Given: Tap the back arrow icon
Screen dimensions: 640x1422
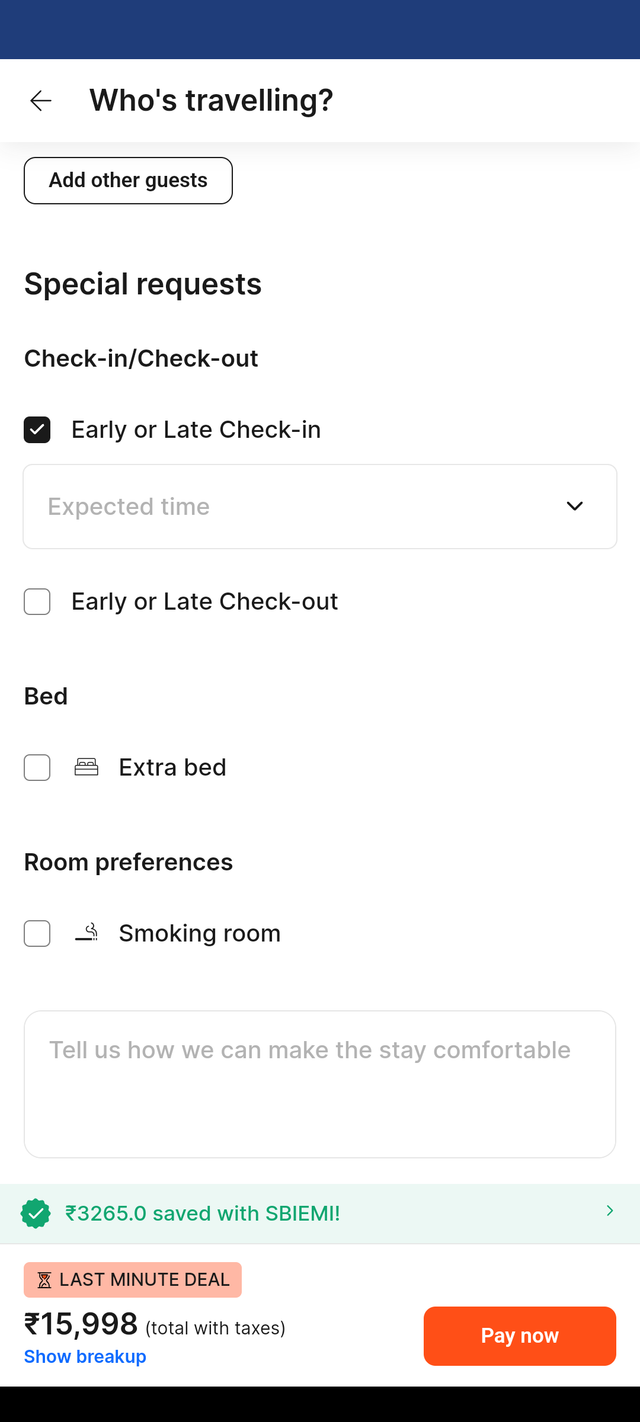Looking at the screenshot, I should [40, 100].
